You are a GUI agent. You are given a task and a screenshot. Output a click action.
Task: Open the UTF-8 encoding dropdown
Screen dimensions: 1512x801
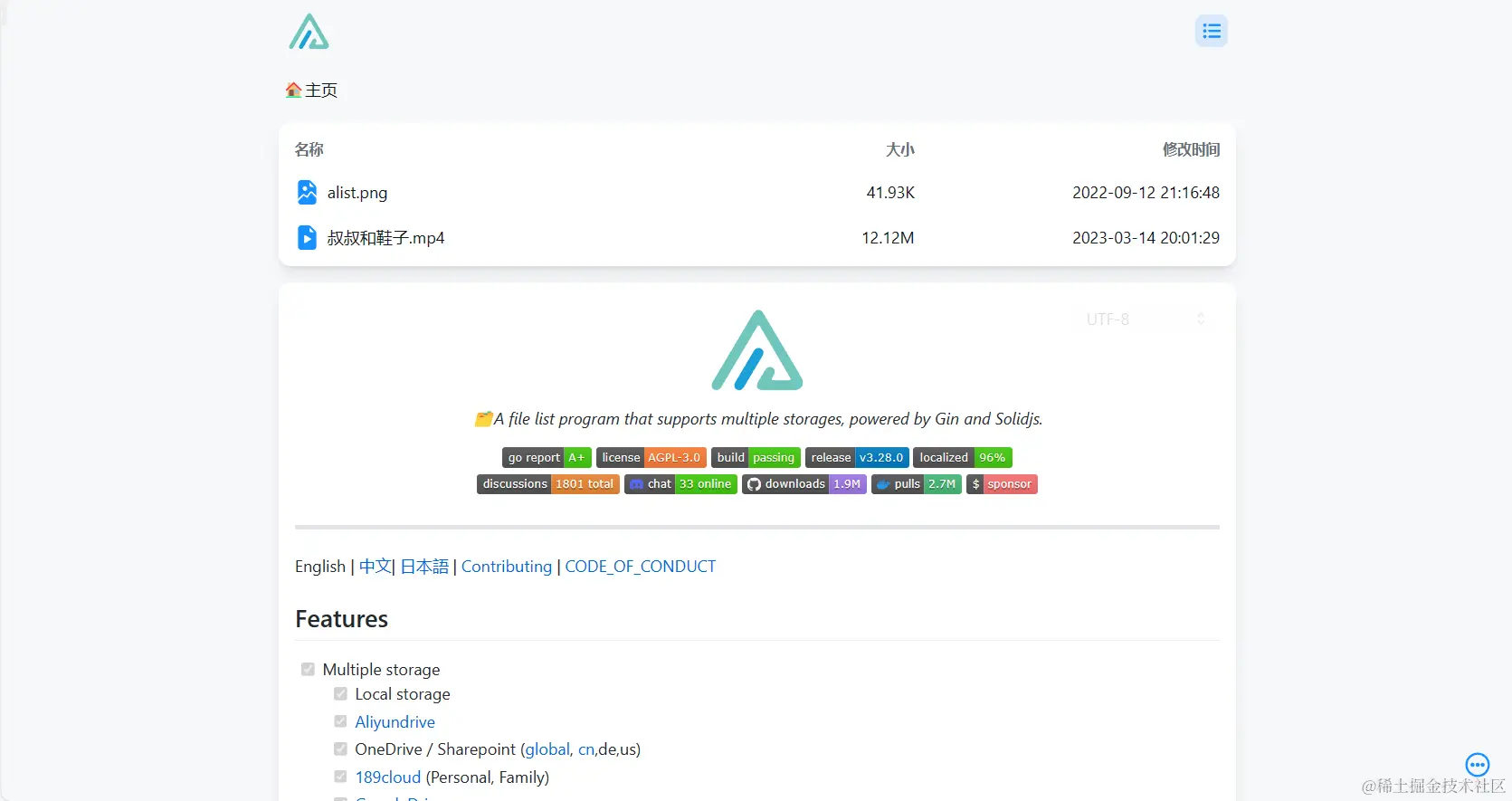click(x=1146, y=319)
